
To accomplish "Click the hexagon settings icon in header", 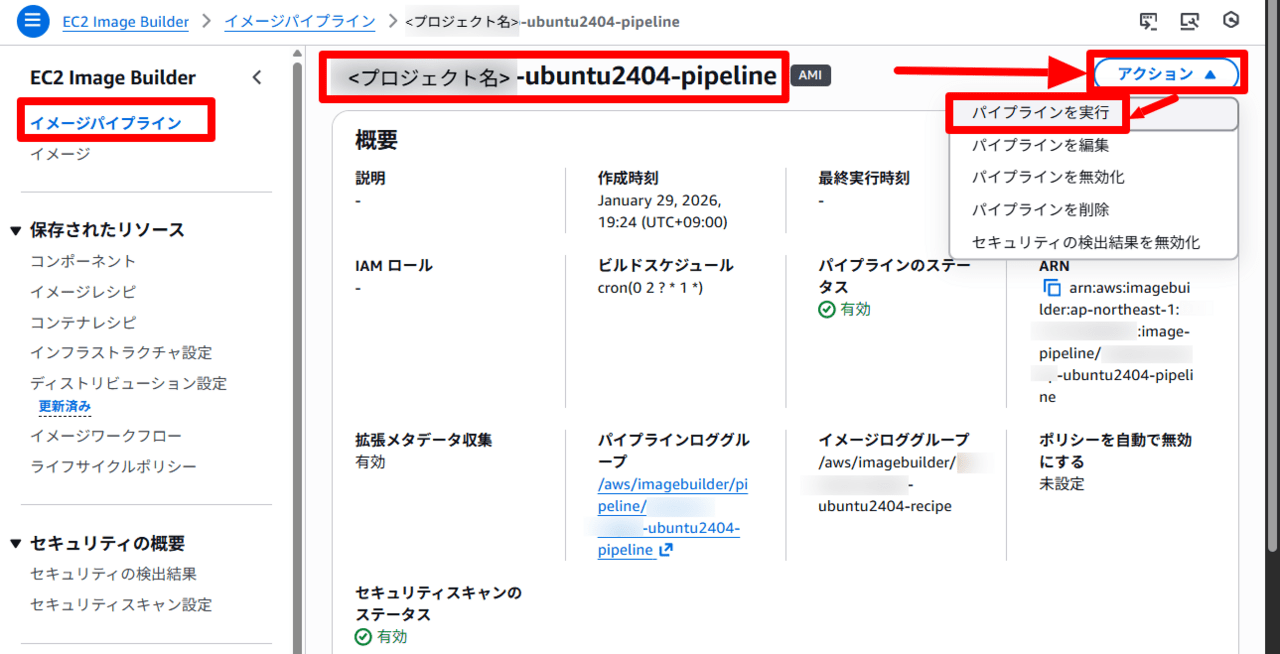I will pyautogui.click(x=1232, y=21).
